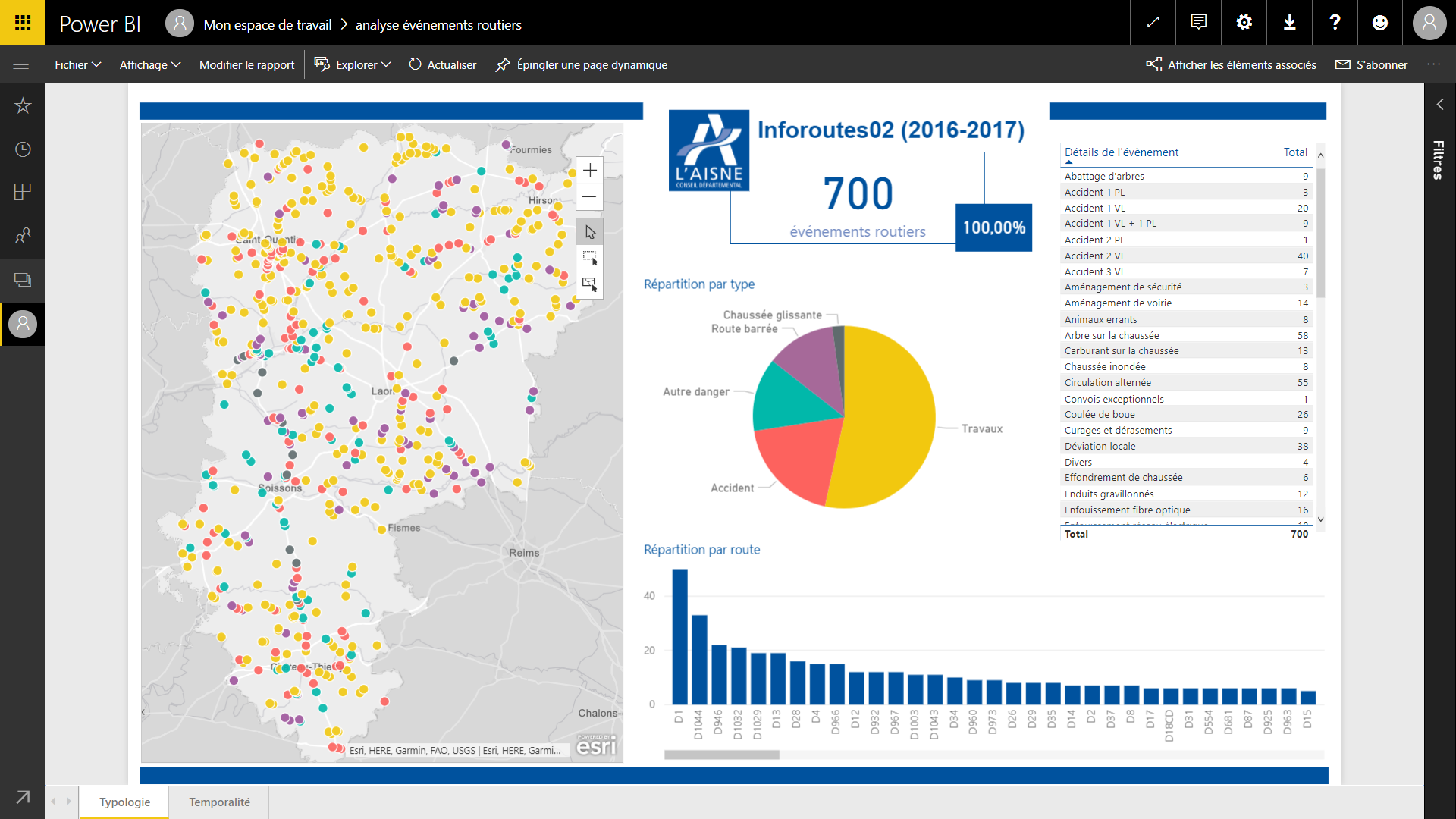Viewport: 1456px width, 819px height.
Task: Open settings gear icon
Action: click(x=1244, y=23)
